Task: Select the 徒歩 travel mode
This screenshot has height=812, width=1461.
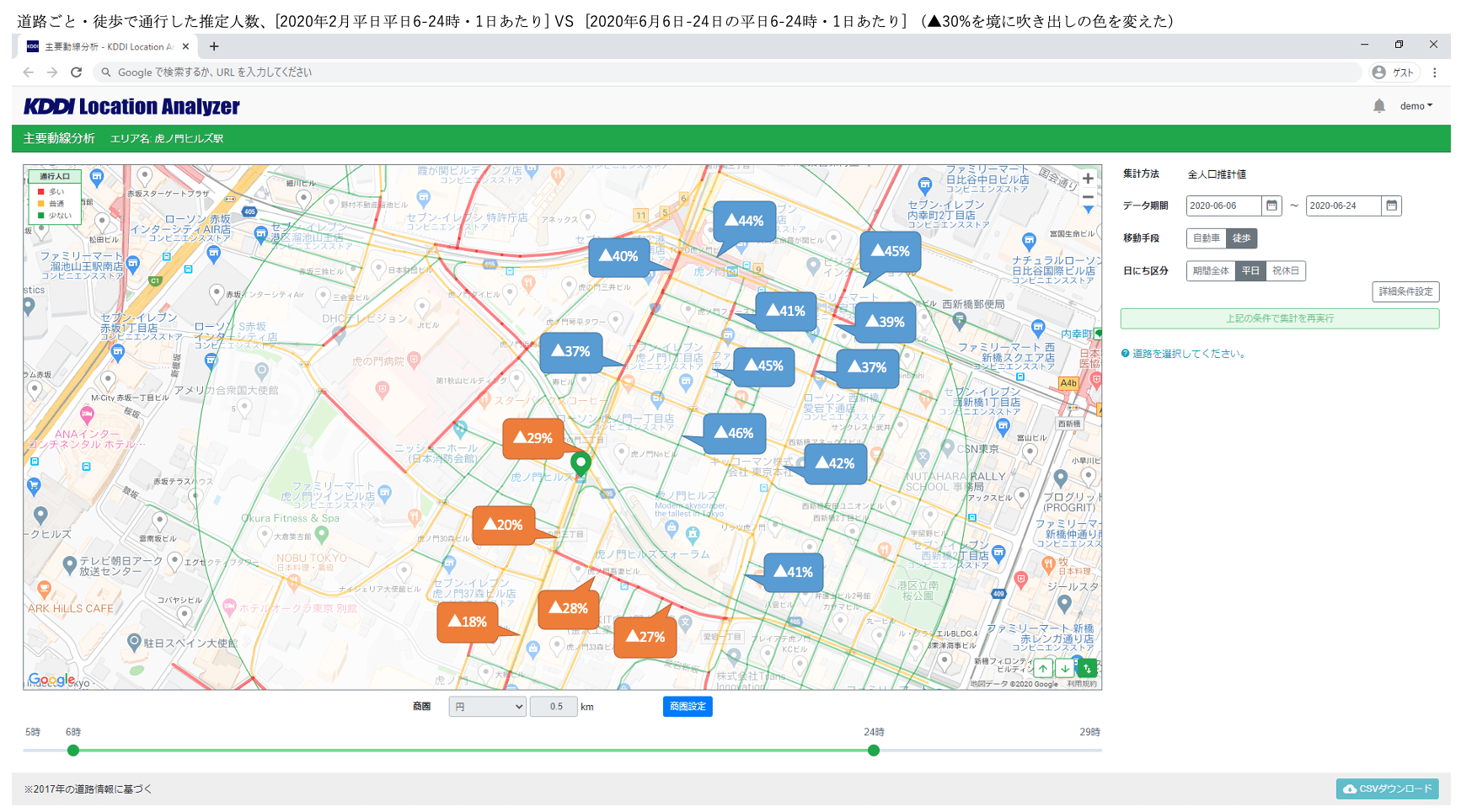Action: click(x=1241, y=238)
